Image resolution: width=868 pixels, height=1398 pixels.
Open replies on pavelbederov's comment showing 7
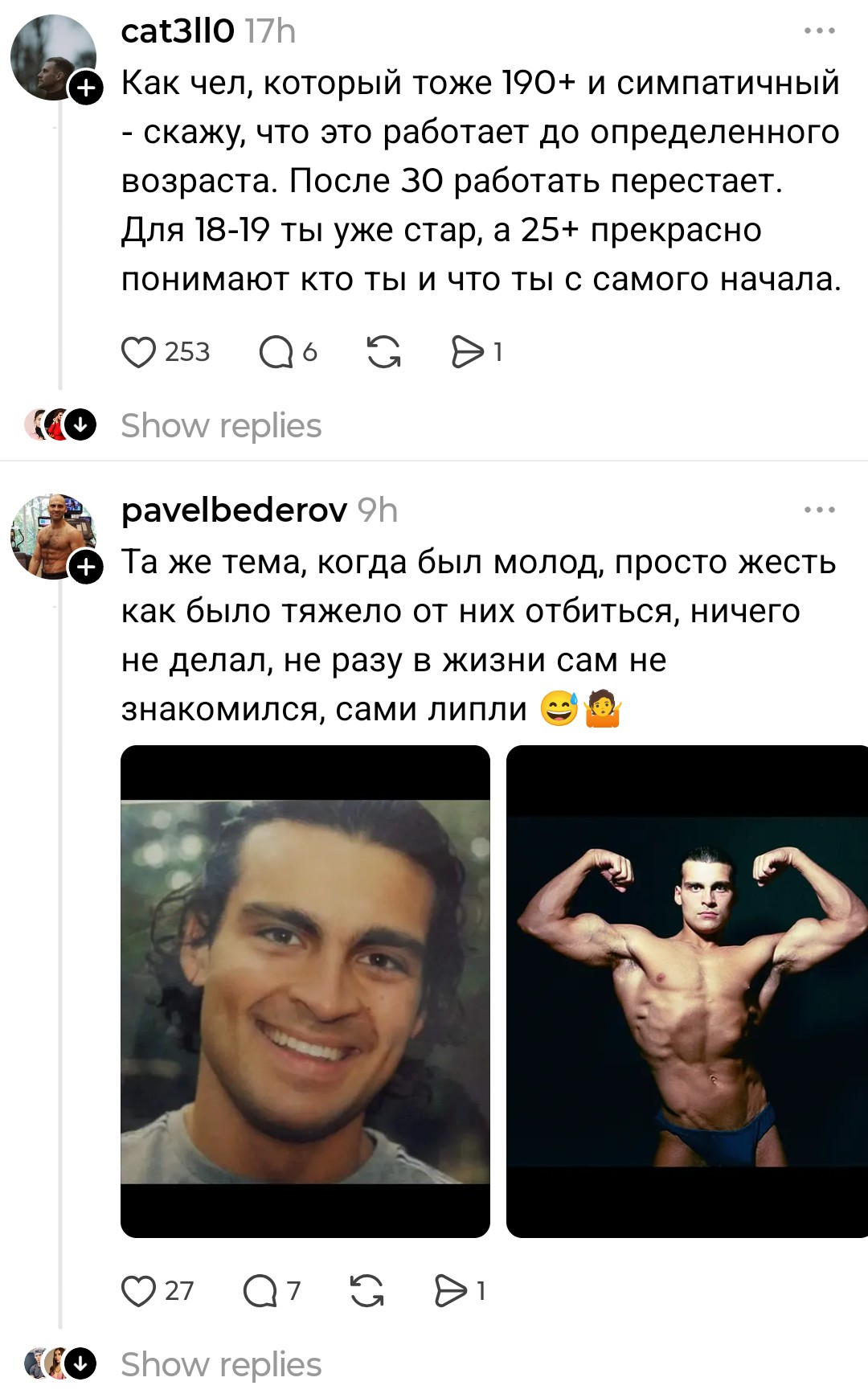pyautogui.click(x=260, y=1291)
